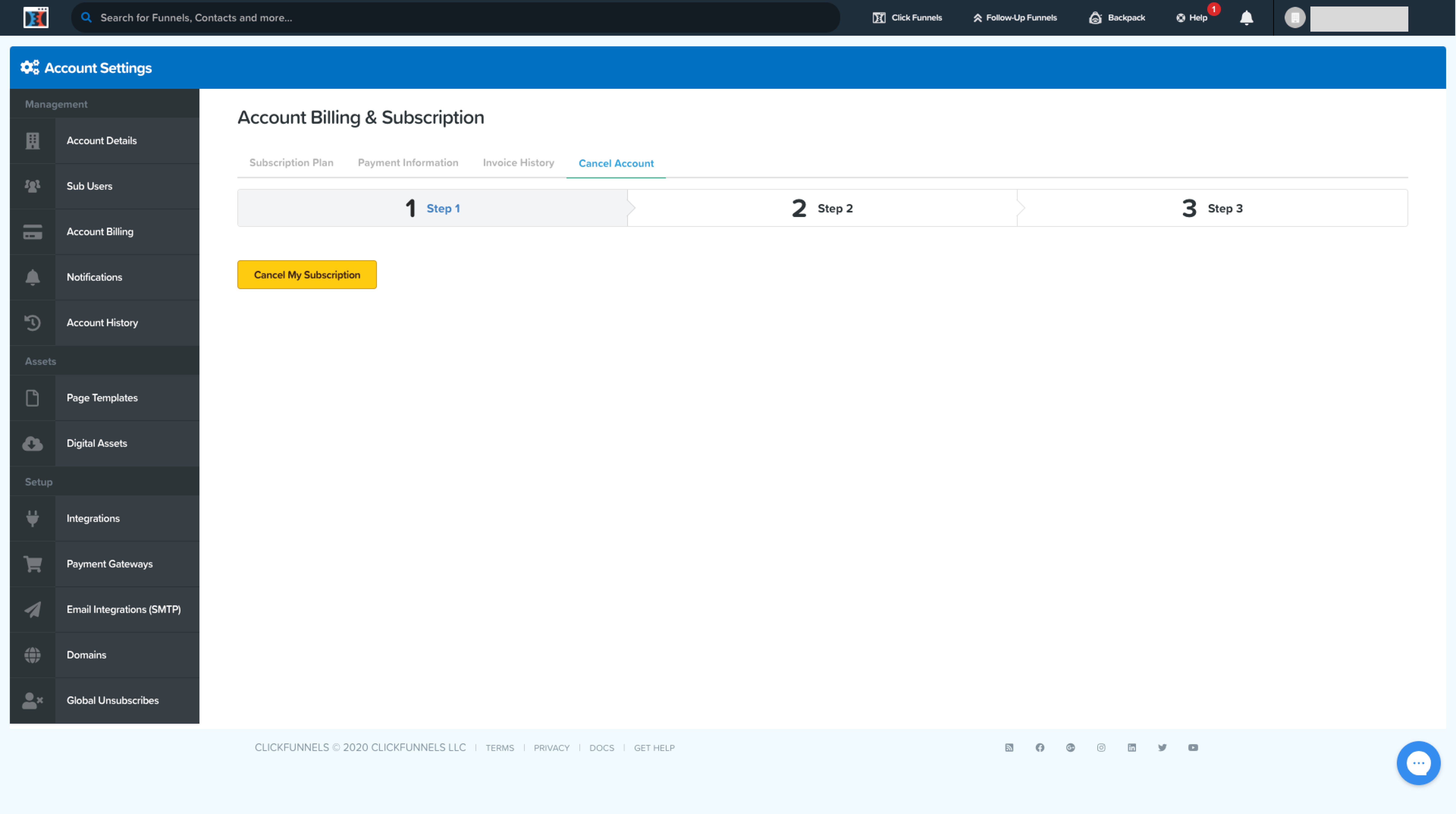Viewport: 1456px width, 814px height.
Task: Open the Follow-Up Funnels menu
Action: (1015, 18)
